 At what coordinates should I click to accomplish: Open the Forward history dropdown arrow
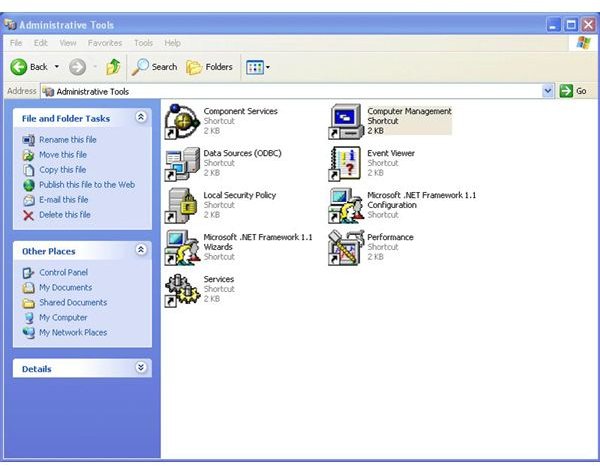[95, 67]
